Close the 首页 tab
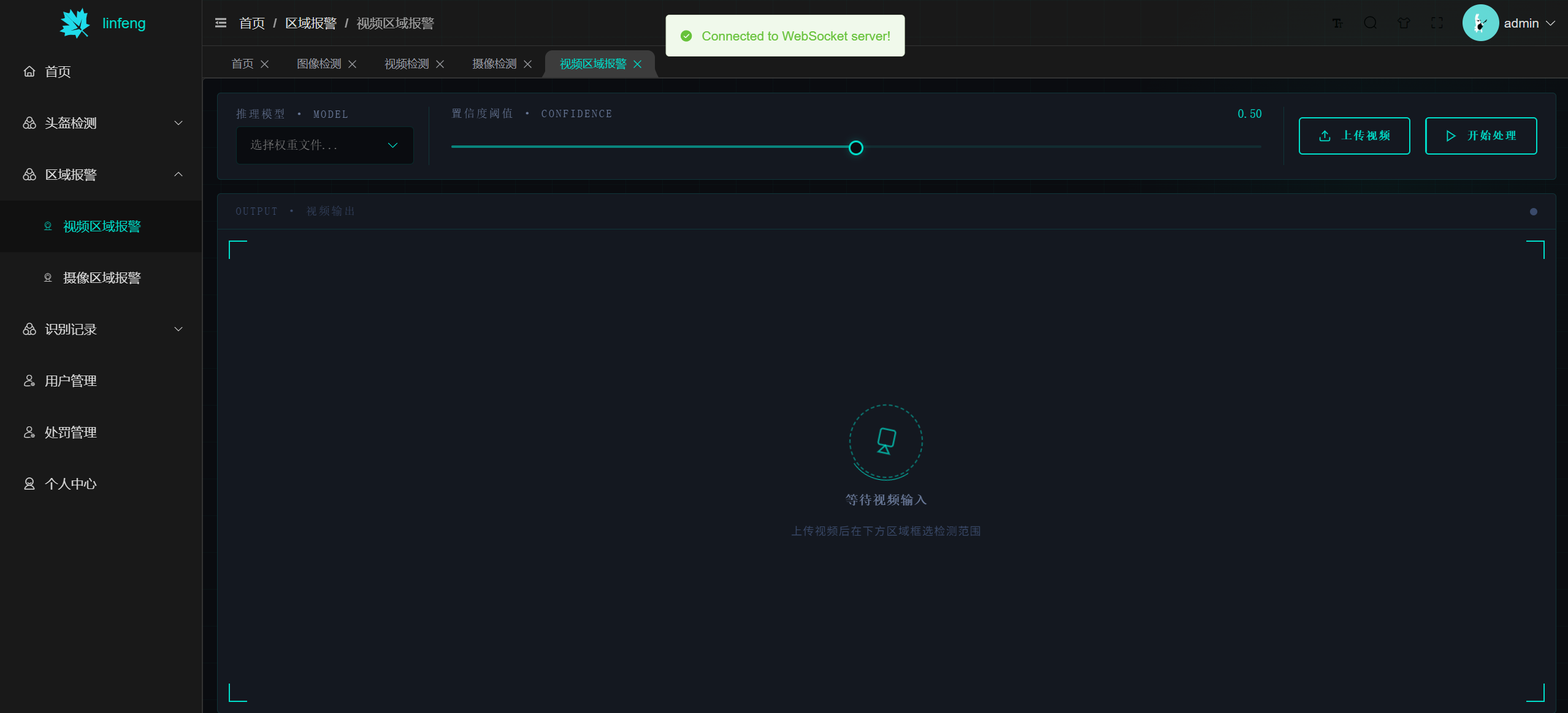The image size is (1568, 713). [x=265, y=64]
